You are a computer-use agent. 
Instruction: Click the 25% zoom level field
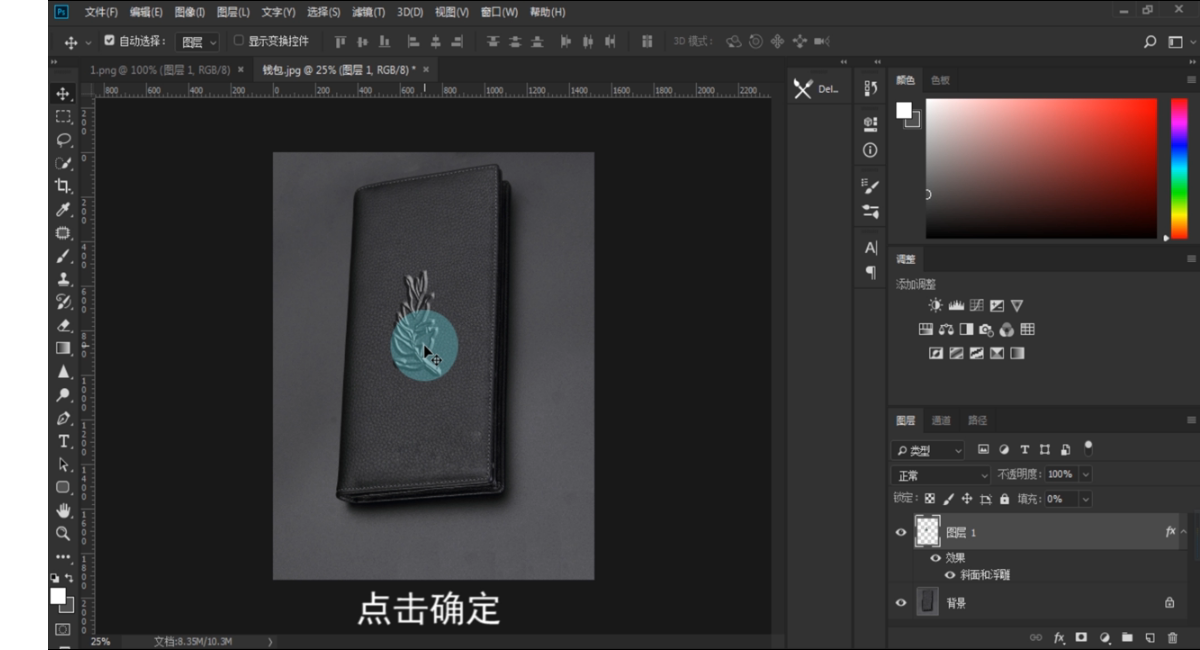[x=101, y=641]
